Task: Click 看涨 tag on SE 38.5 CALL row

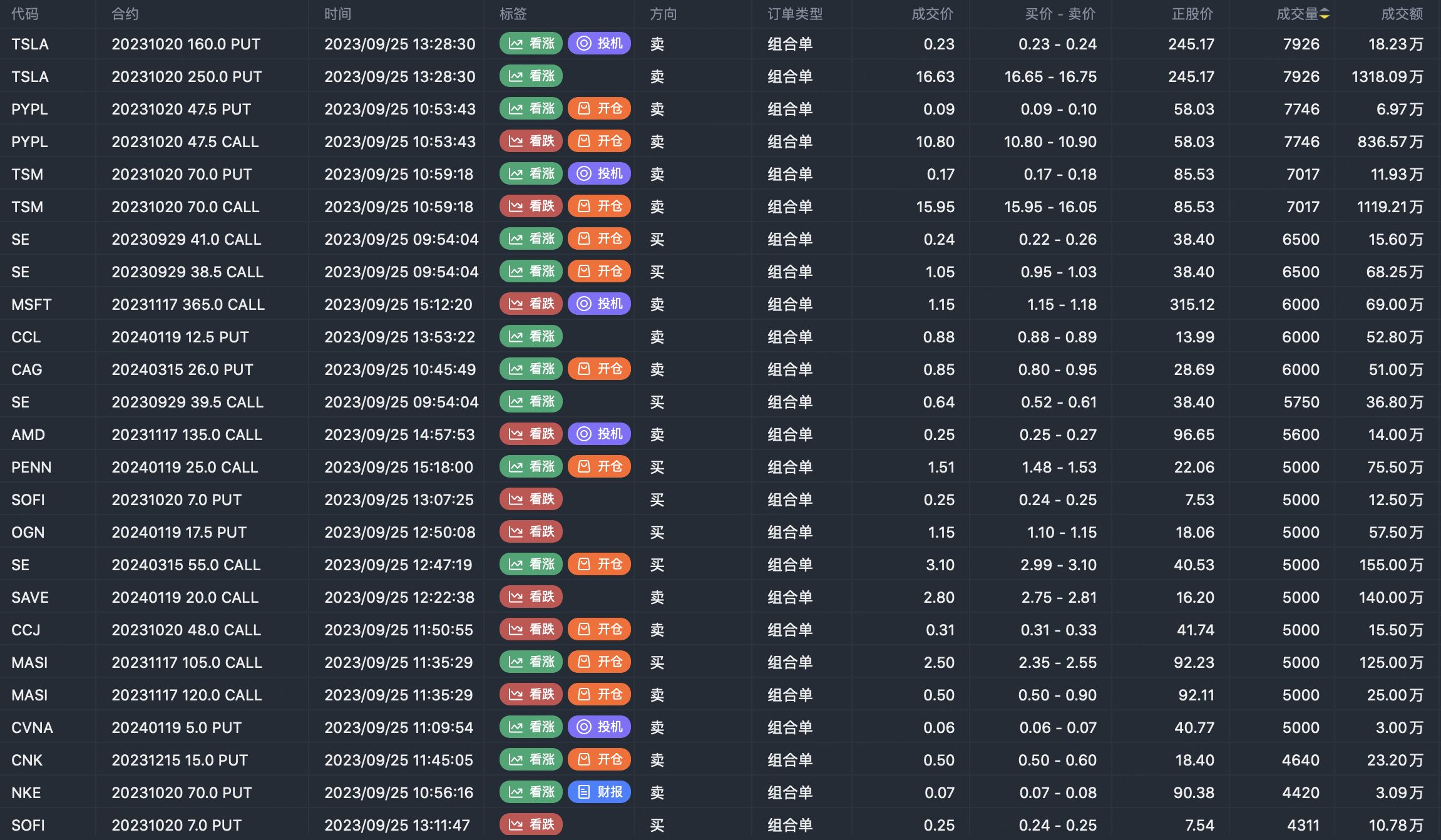Action: (x=531, y=271)
